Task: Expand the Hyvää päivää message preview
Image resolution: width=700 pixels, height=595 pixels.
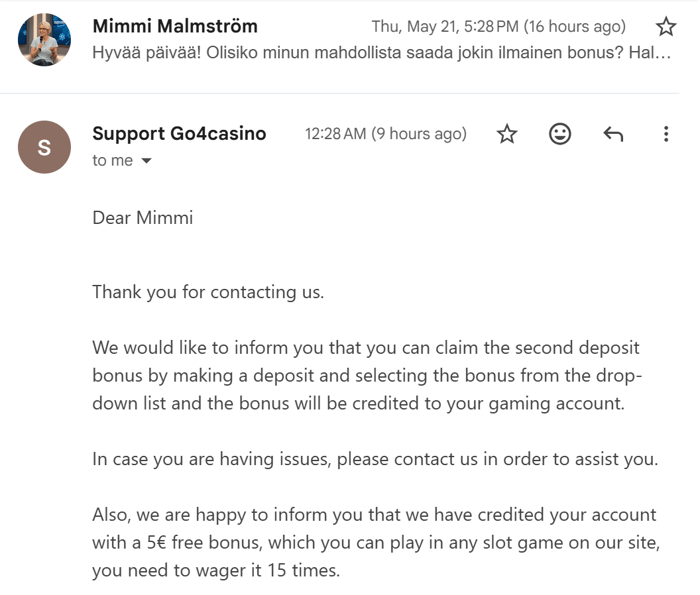Action: [382, 53]
